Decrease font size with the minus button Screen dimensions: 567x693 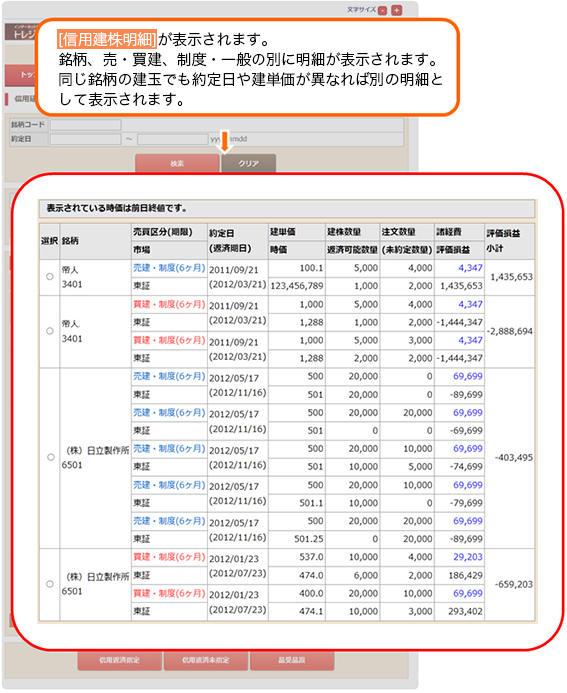coord(383,11)
